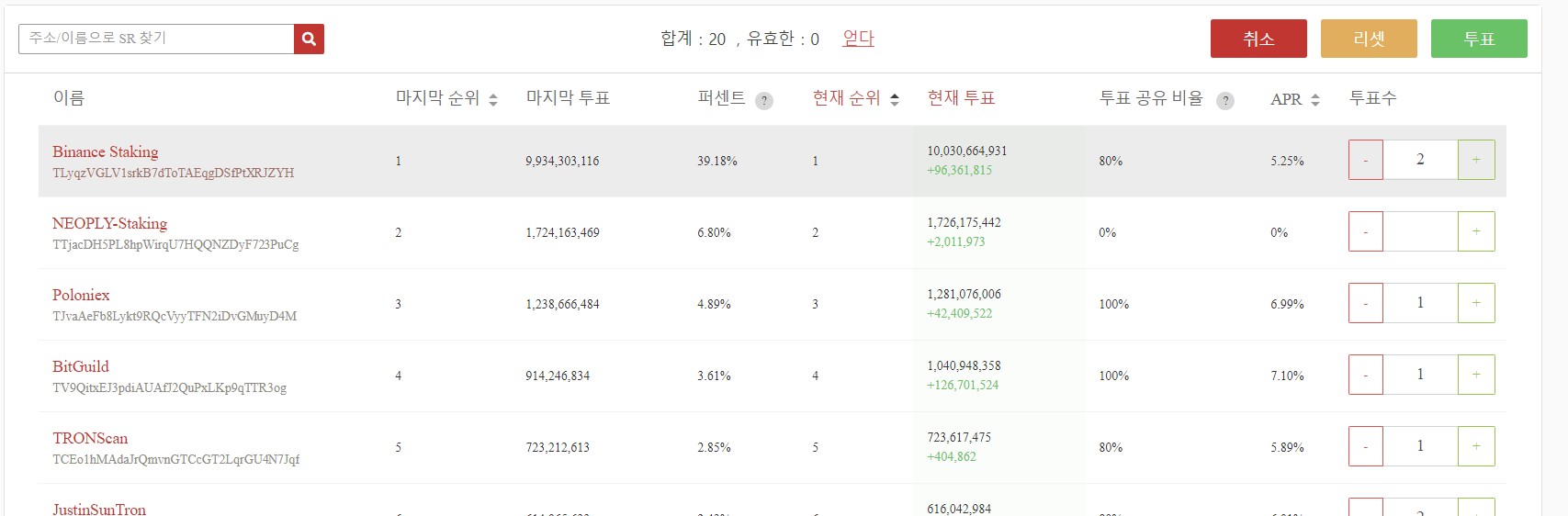The height and width of the screenshot is (516, 1568).
Task: Click vote change +404,862
Action: tap(952, 456)
